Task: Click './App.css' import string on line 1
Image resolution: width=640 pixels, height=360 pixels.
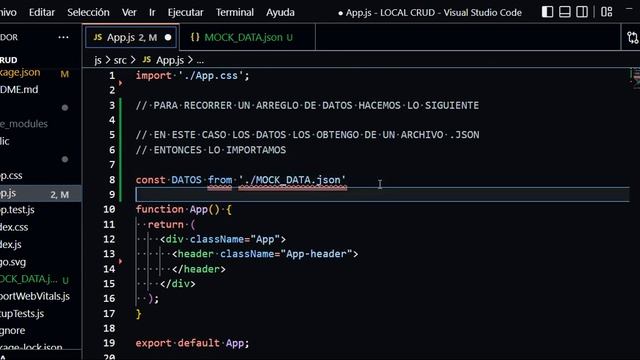Action: pos(211,76)
